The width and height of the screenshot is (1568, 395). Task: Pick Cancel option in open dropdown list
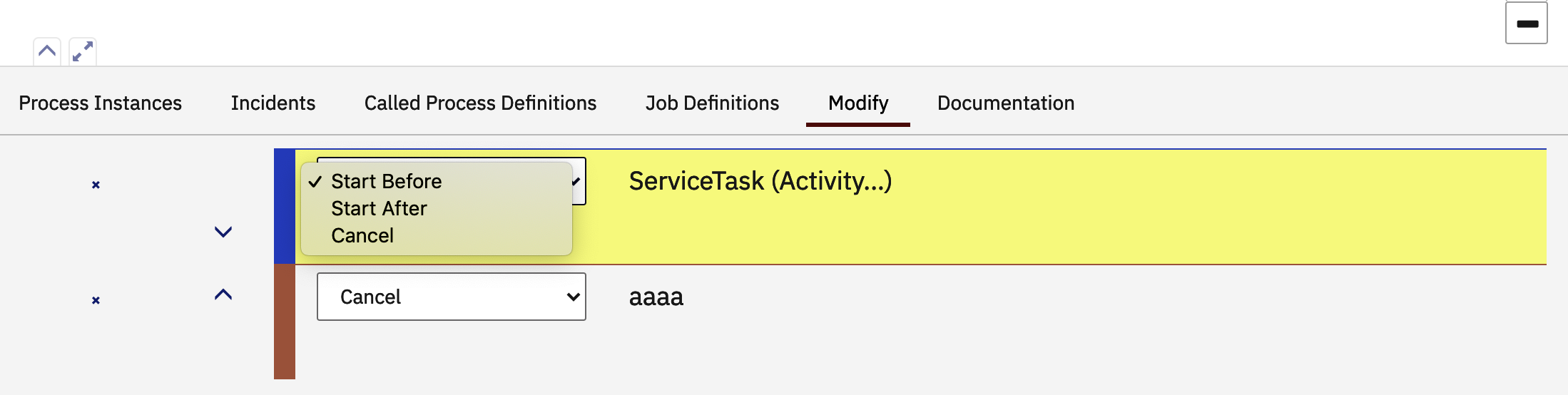tap(362, 235)
